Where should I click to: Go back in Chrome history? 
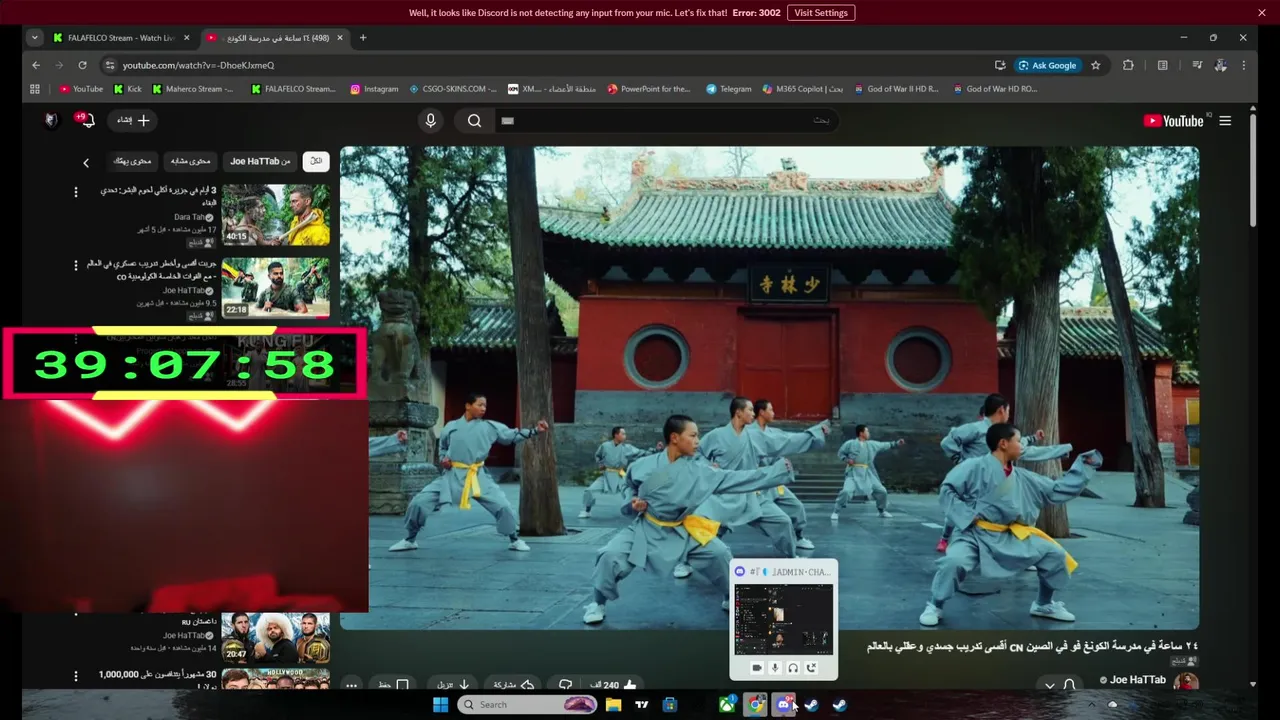point(36,65)
